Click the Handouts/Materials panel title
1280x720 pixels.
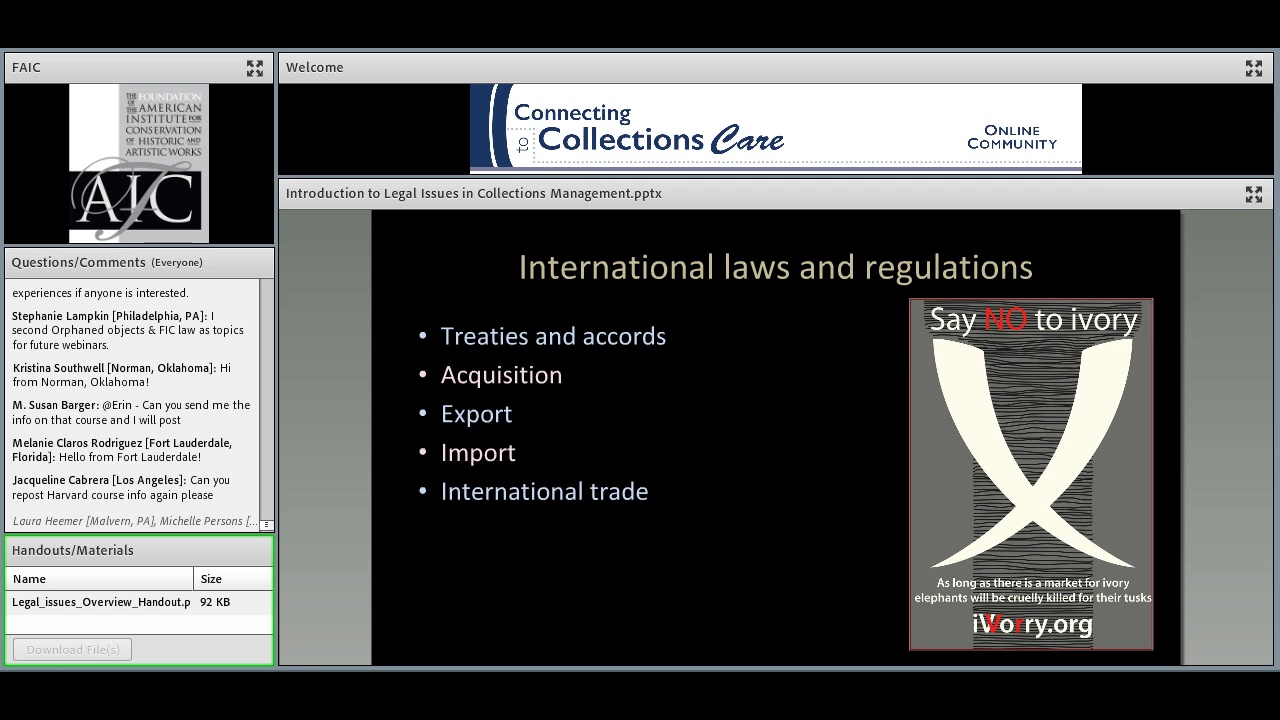pyautogui.click(x=73, y=550)
